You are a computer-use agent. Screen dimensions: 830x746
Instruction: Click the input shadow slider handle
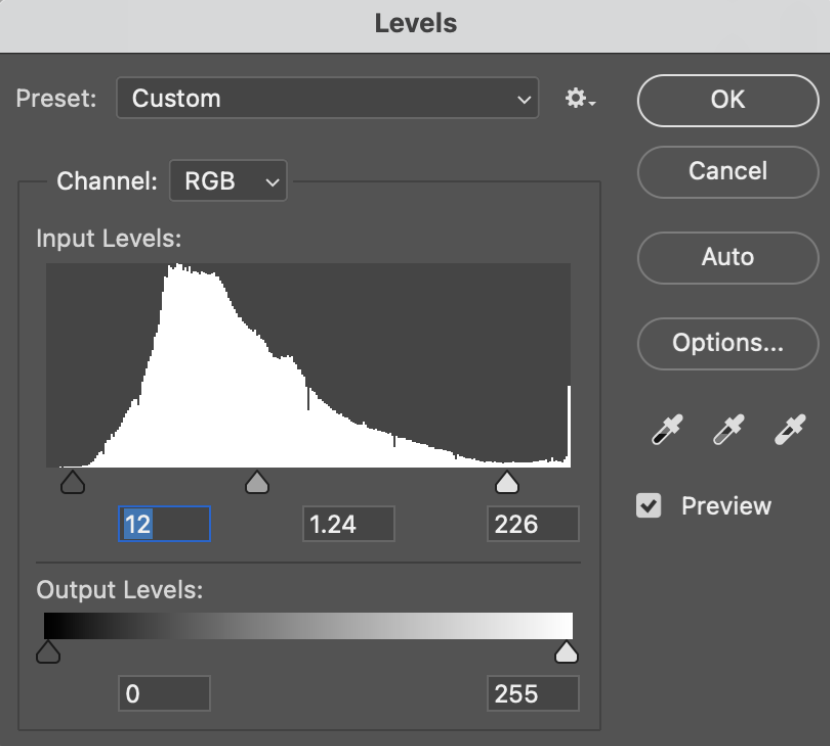coord(73,482)
